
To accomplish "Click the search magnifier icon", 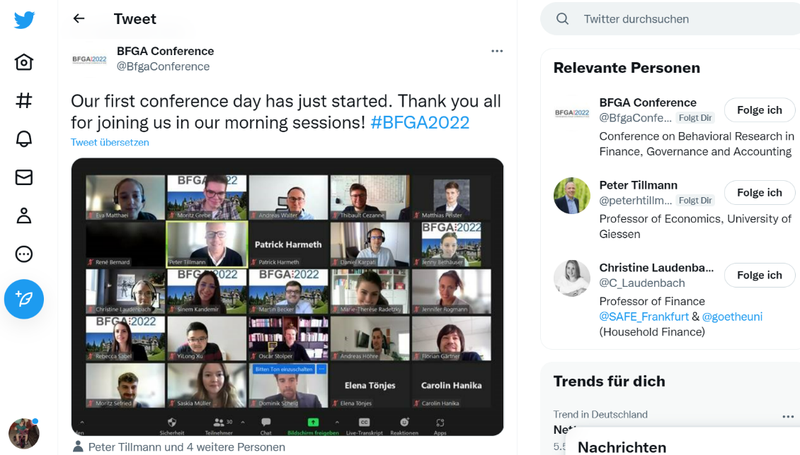I will pyautogui.click(x=562, y=19).
